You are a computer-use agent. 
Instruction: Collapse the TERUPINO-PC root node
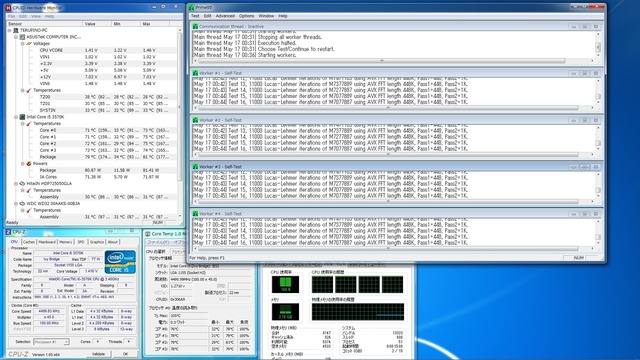pyautogui.click(x=9, y=30)
